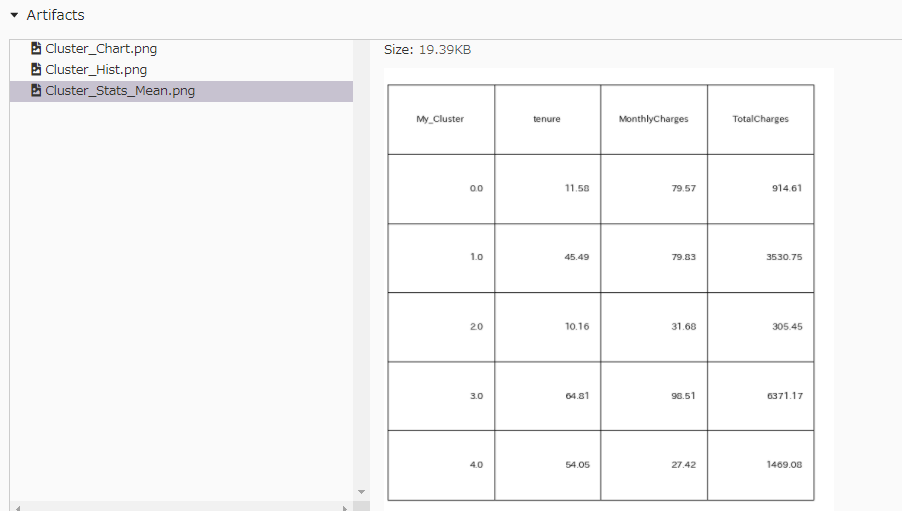Select the Cluster_Stats_Mean.png file
Image resolution: width=902 pixels, height=511 pixels.
(x=181, y=91)
